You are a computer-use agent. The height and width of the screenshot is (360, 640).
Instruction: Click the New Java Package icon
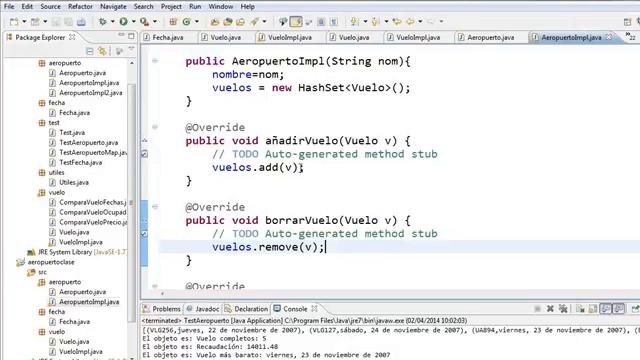(173, 22)
